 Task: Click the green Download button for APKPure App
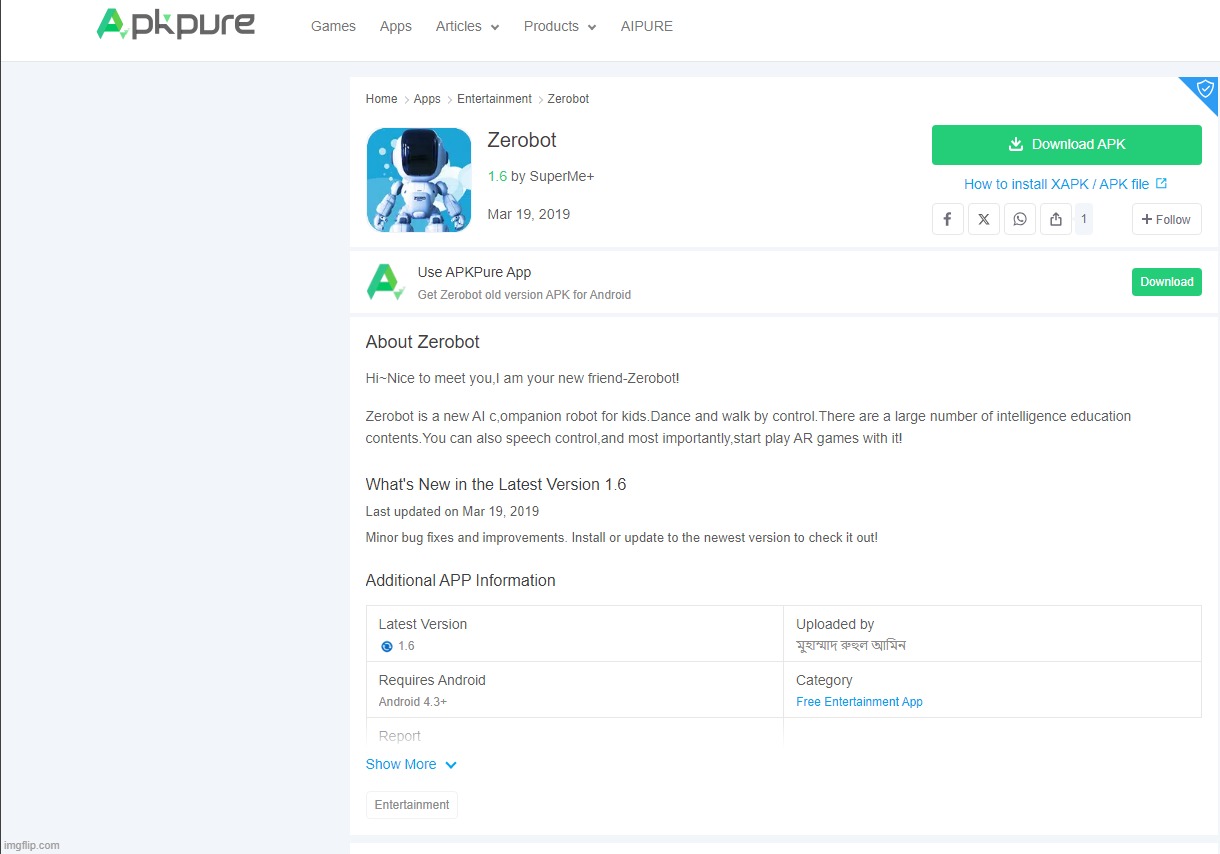point(1167,282)
